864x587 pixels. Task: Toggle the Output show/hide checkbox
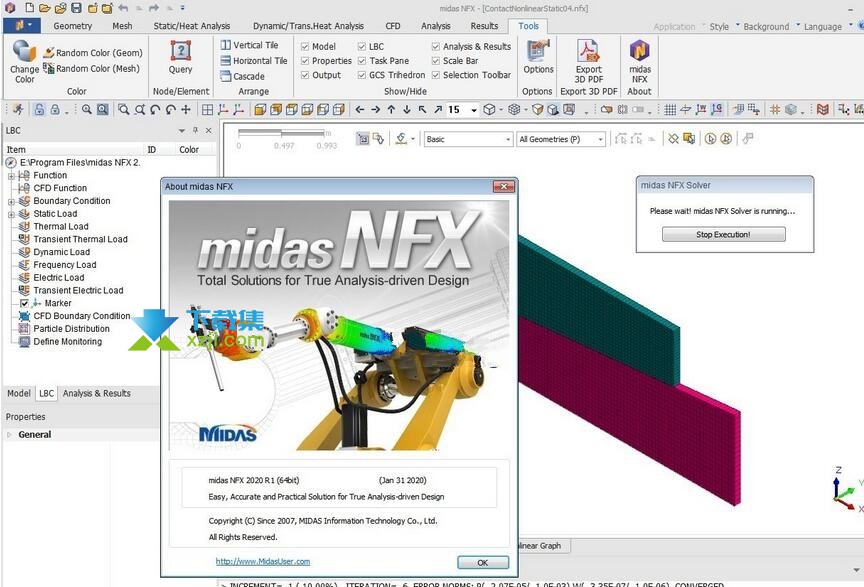click(305, 75)
